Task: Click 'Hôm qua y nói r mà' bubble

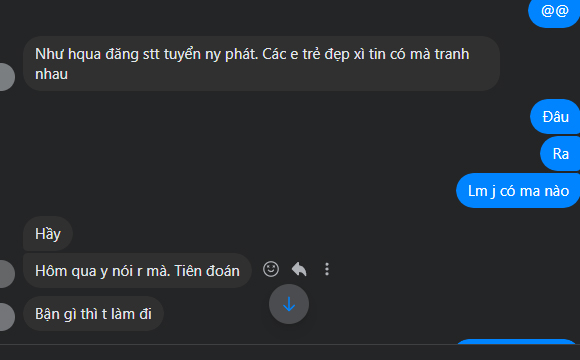Action: 137,270
